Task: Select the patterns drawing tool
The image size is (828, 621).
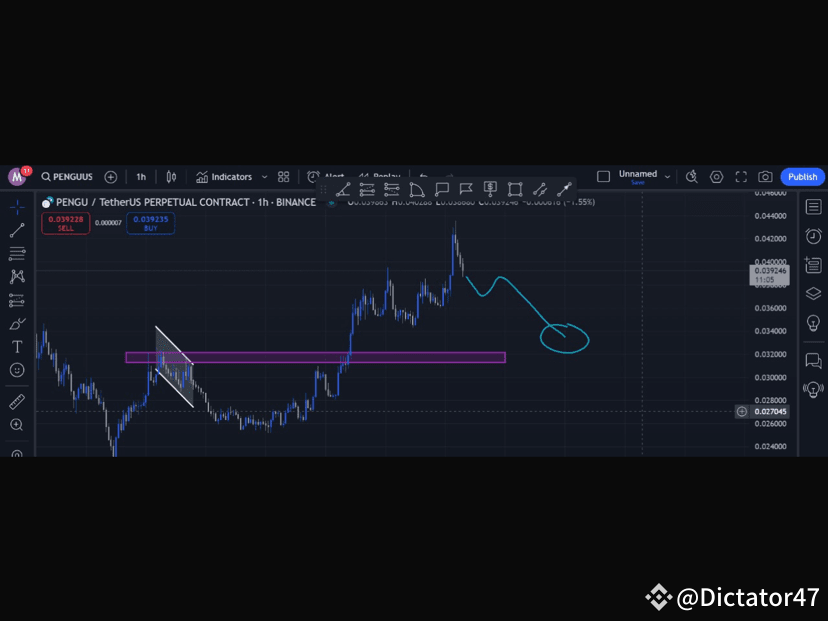Action: pos(17,276)
